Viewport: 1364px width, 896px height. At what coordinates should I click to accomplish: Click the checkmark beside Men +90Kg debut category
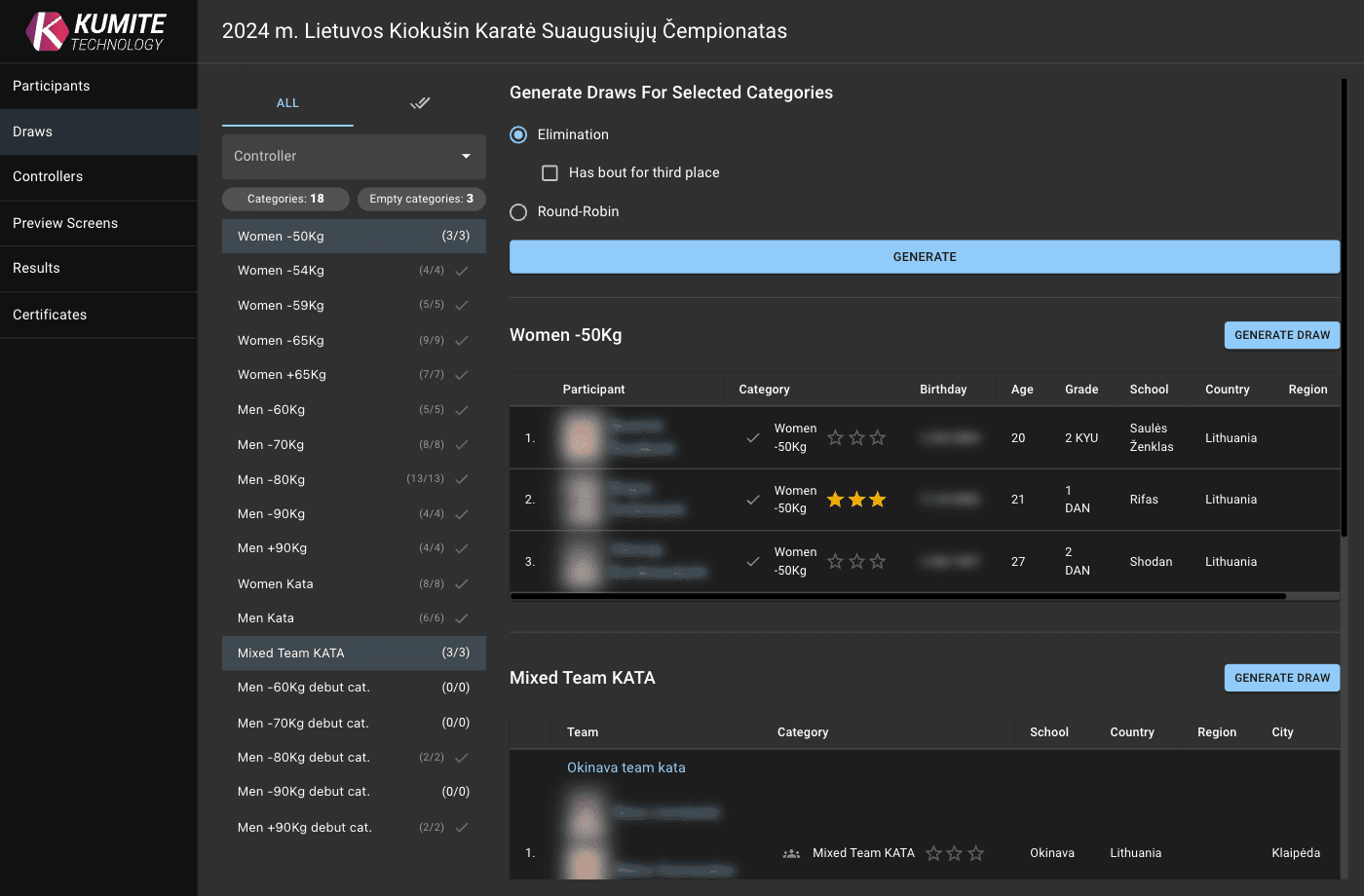[x=461, y=827]
